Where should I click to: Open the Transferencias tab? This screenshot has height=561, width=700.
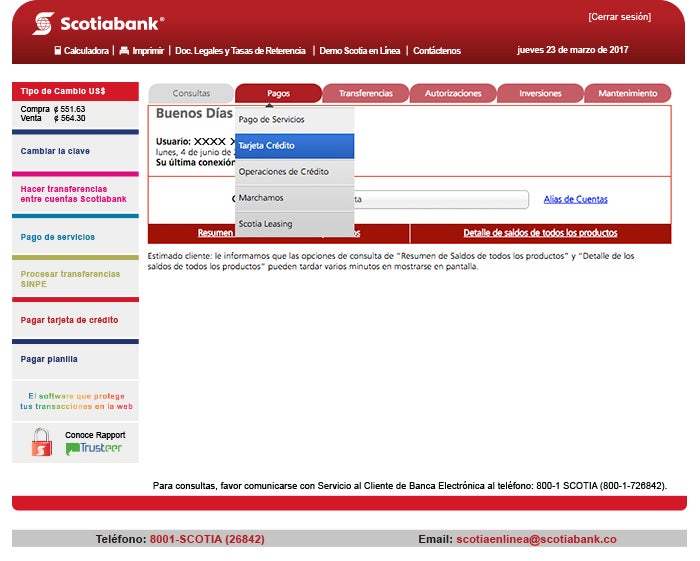(365, 93)
